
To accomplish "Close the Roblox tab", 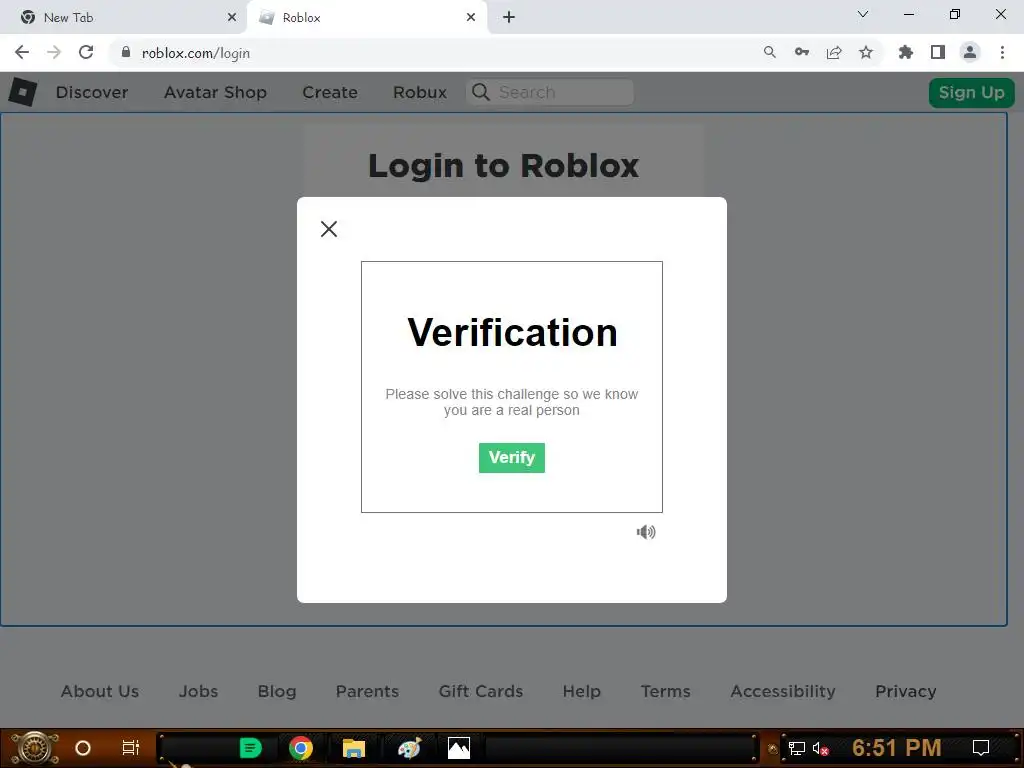I will tap(471, 18).
